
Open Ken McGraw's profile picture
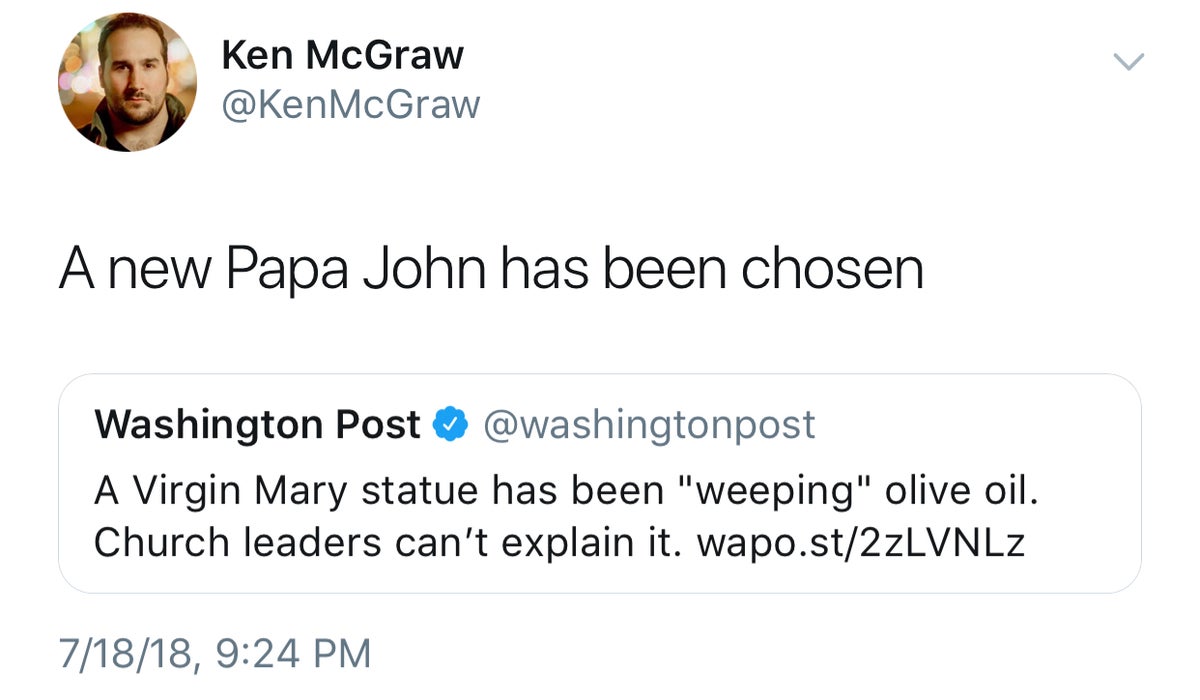(x=128, y=82)
